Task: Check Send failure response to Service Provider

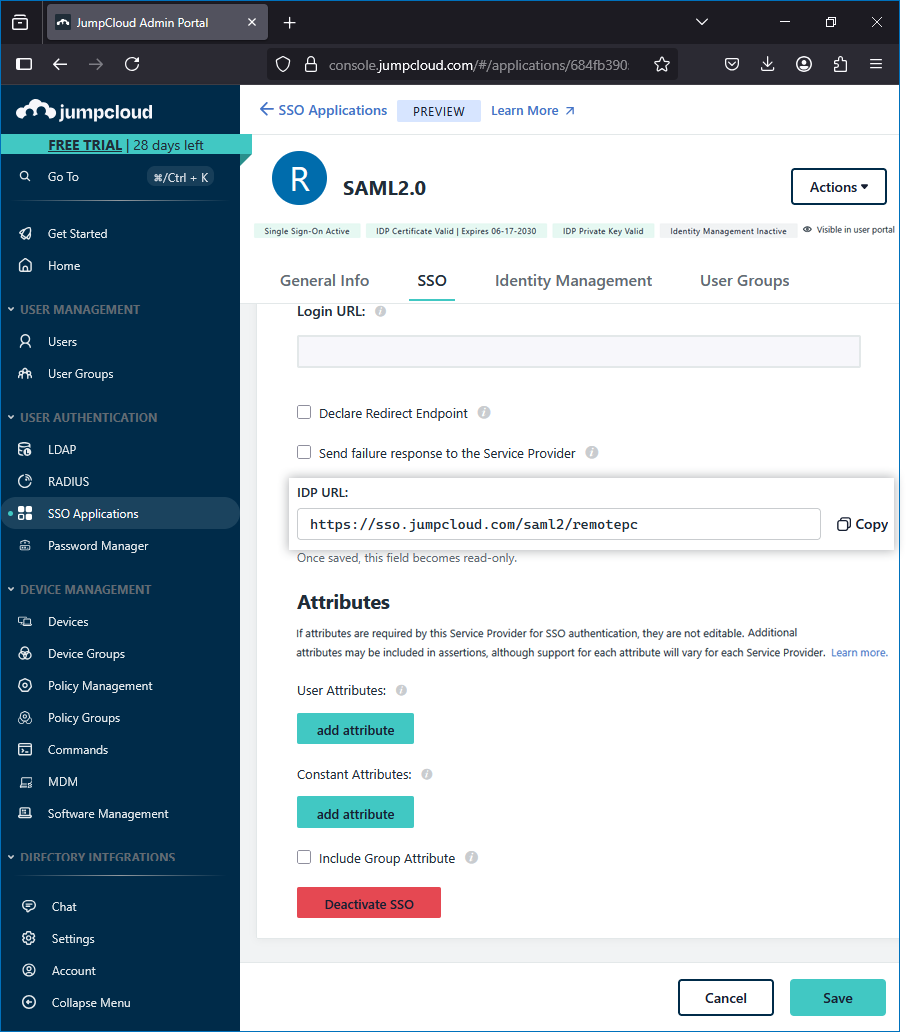Action: click(304, 453)
